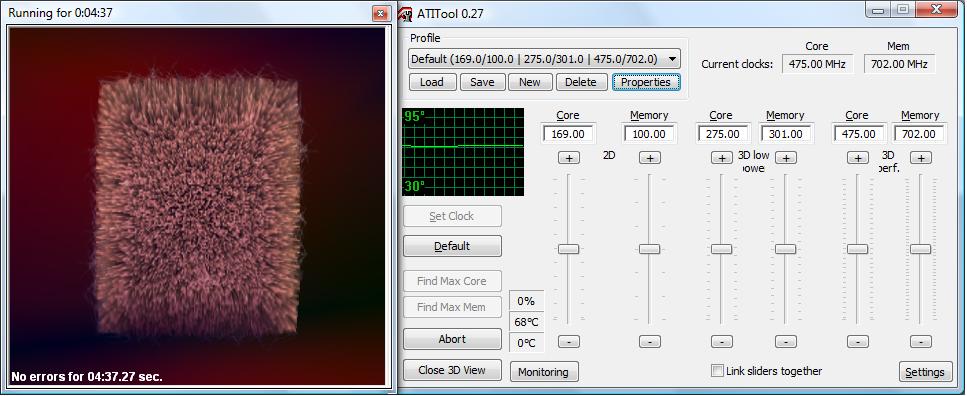Click the ATITool logo icon in title bar

point(405,12)
